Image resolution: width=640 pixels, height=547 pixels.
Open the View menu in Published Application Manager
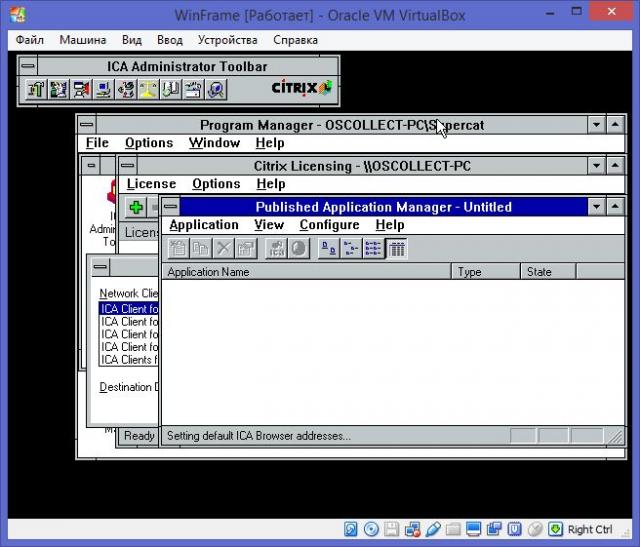tap(269, 225)
